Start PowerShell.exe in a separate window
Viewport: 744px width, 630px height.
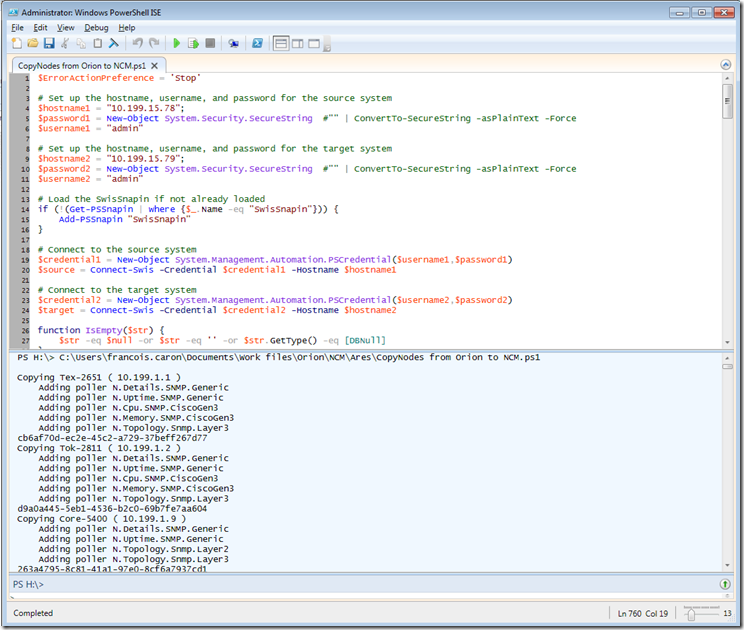[257, 44]
